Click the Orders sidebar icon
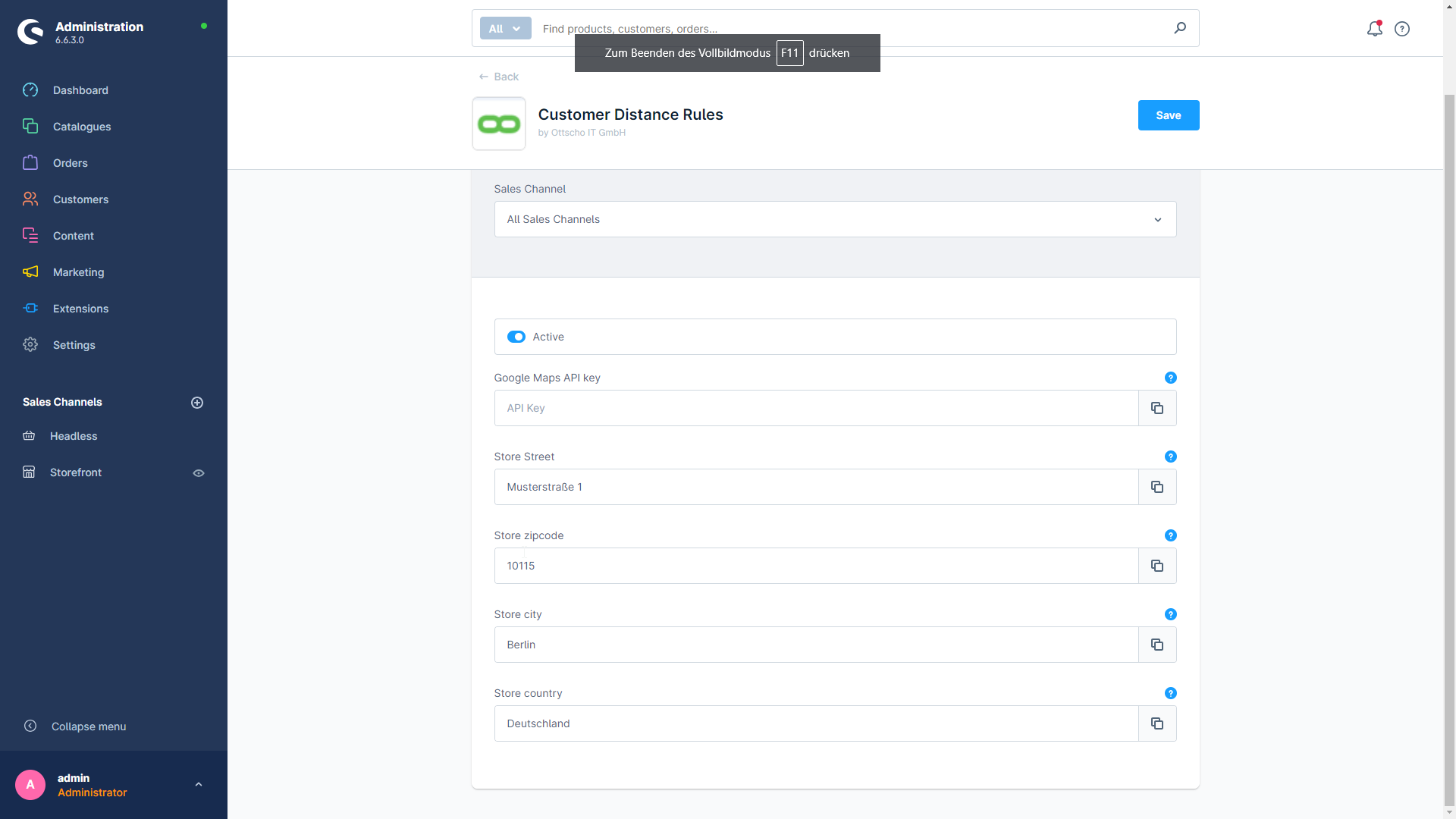 pos(30,162)
